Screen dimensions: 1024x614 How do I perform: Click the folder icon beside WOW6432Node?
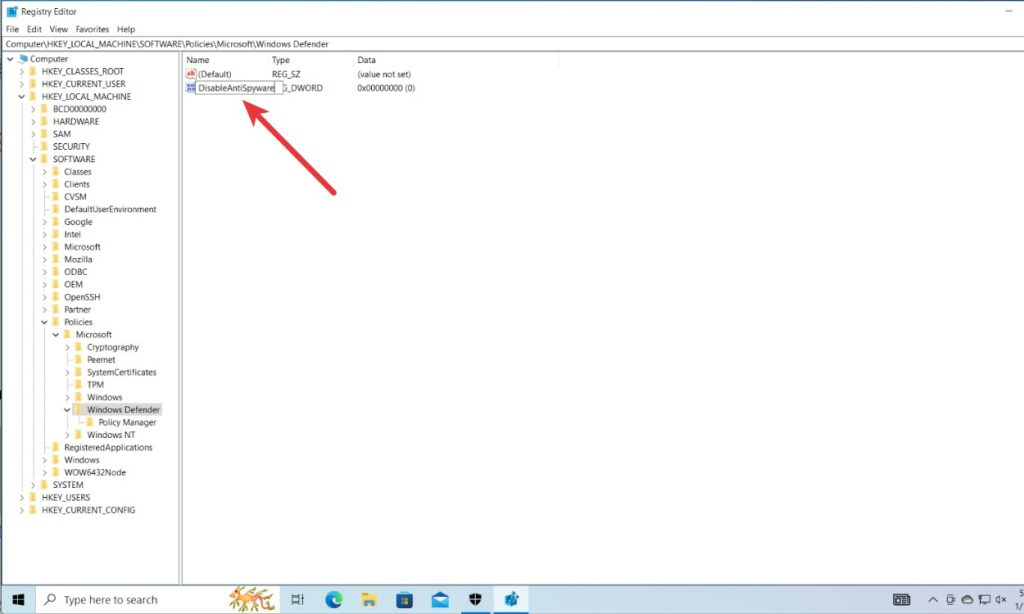pos(56,472)
